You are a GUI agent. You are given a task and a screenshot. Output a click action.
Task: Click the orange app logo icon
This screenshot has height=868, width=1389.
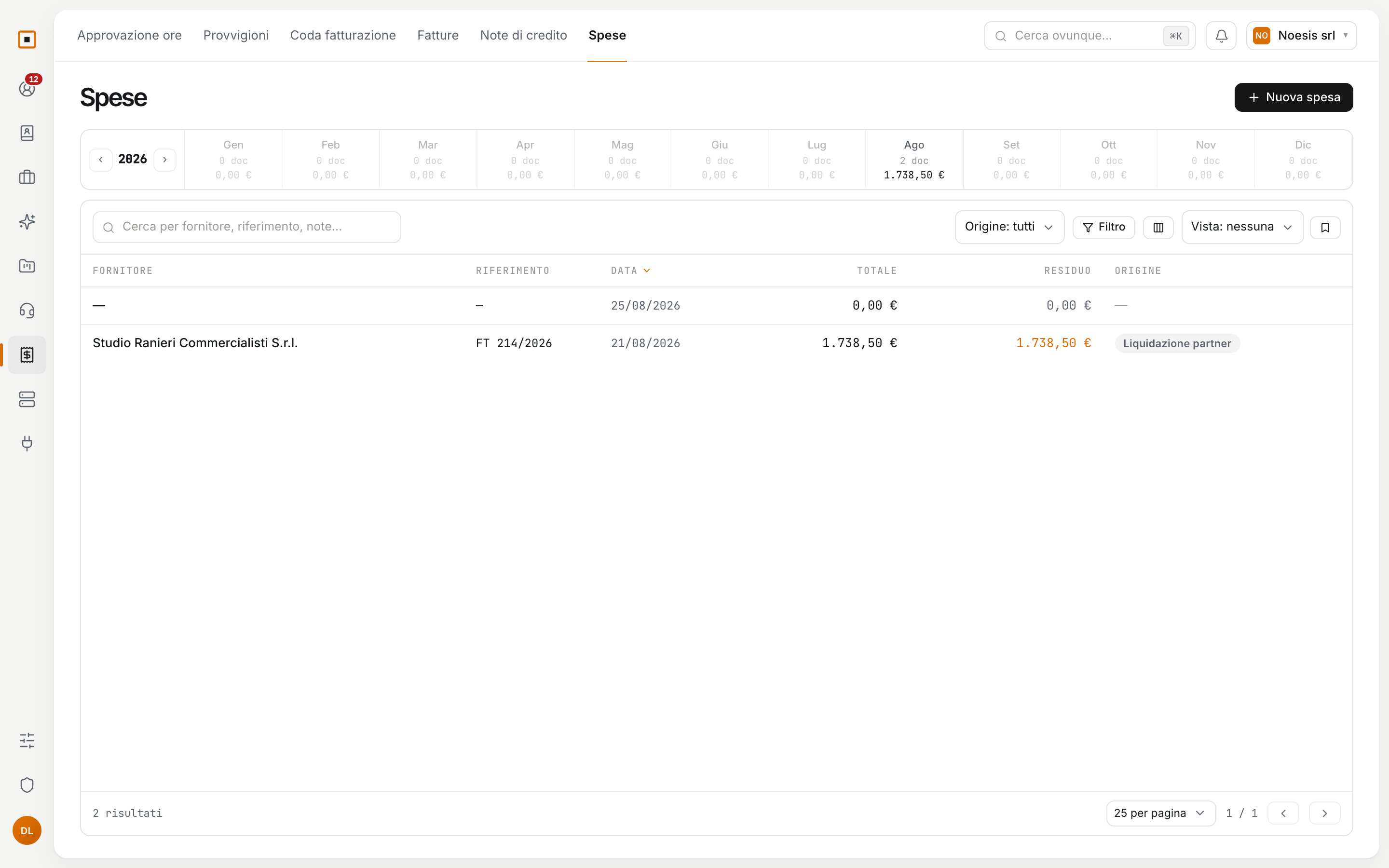[27, 40]
